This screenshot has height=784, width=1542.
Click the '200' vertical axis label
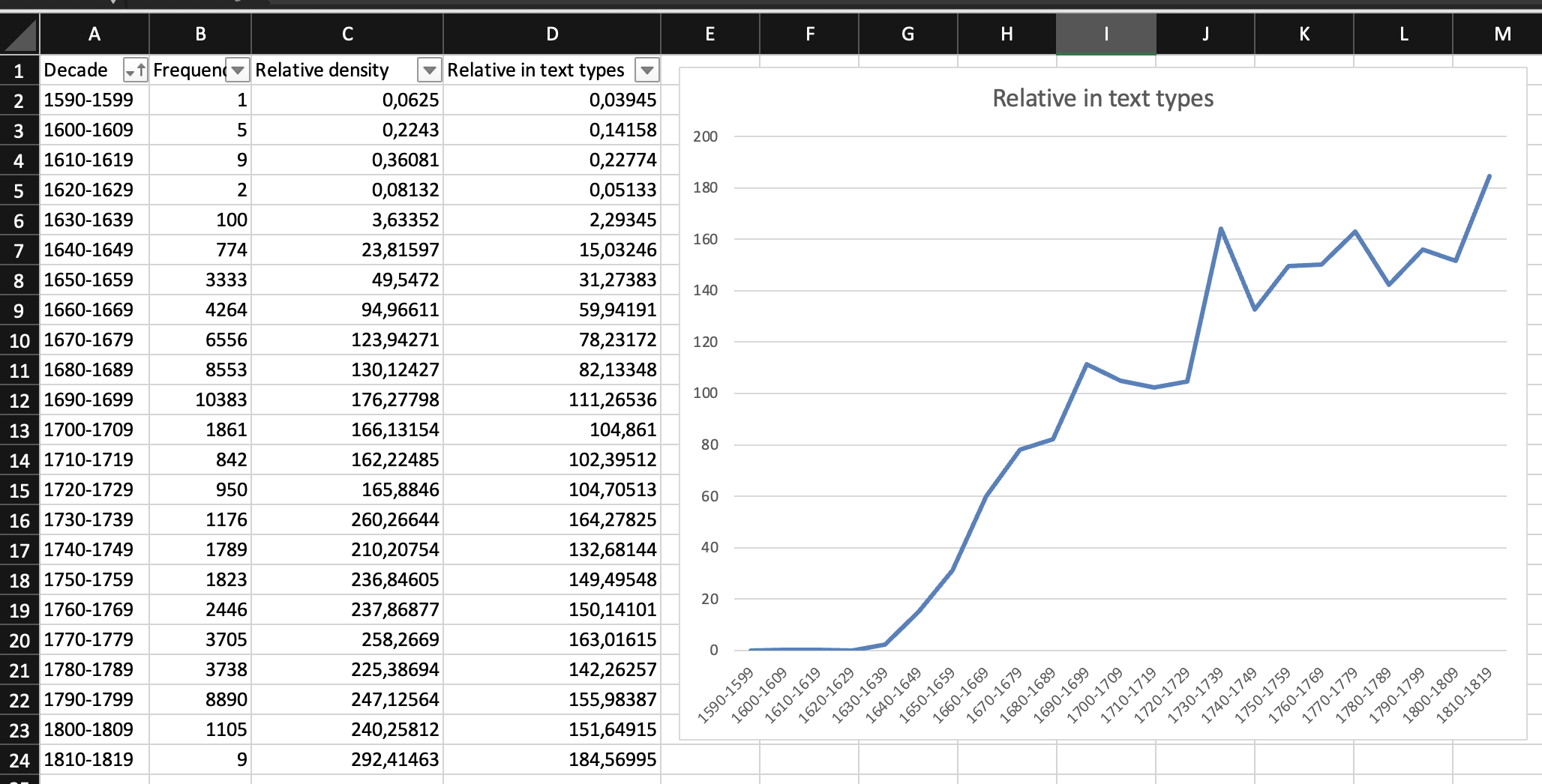(x=705, y=136)
